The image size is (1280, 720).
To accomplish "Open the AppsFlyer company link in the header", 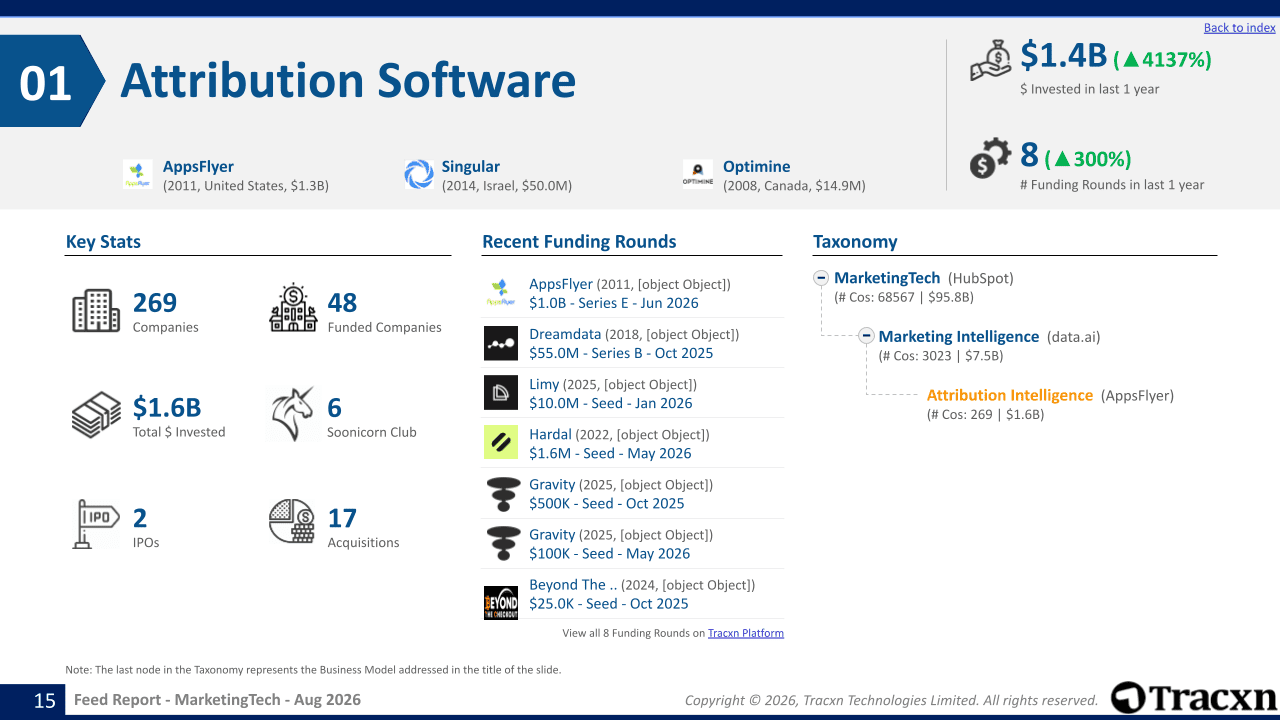I will pos(198,167).
